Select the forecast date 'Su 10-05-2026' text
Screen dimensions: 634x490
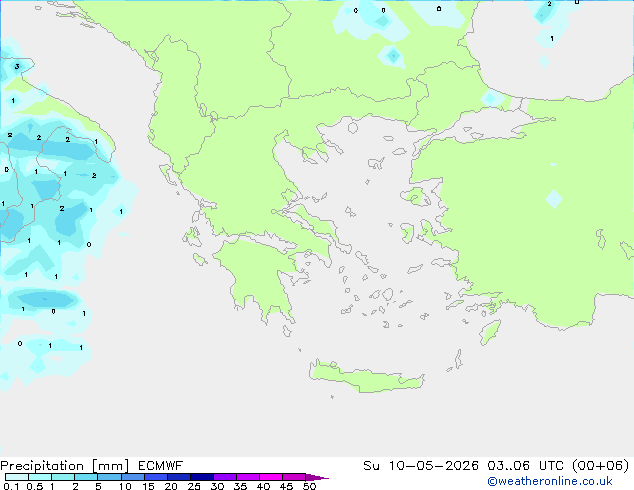click(421, 466)
